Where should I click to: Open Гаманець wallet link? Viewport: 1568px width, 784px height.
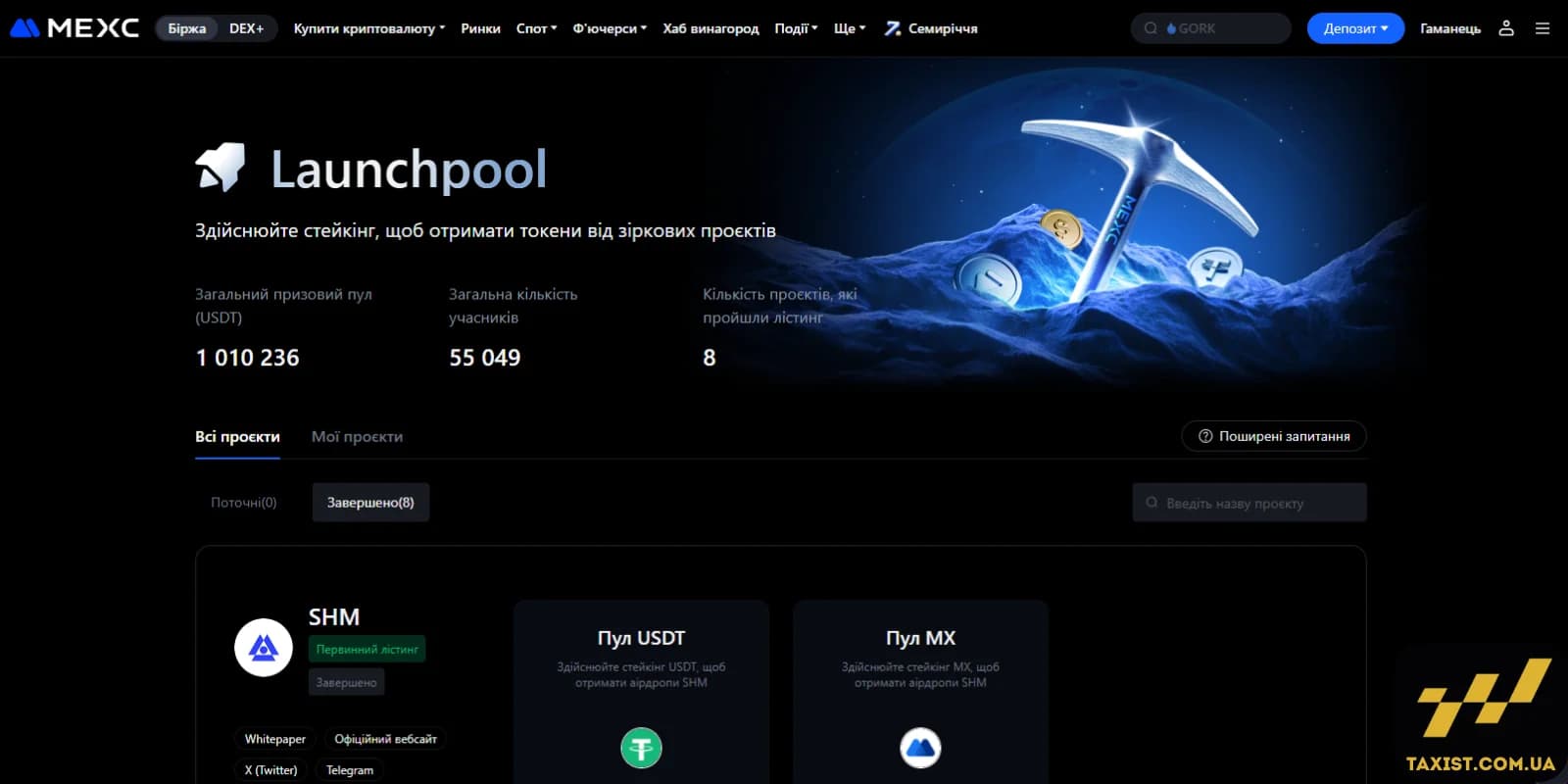(1450, 28)
